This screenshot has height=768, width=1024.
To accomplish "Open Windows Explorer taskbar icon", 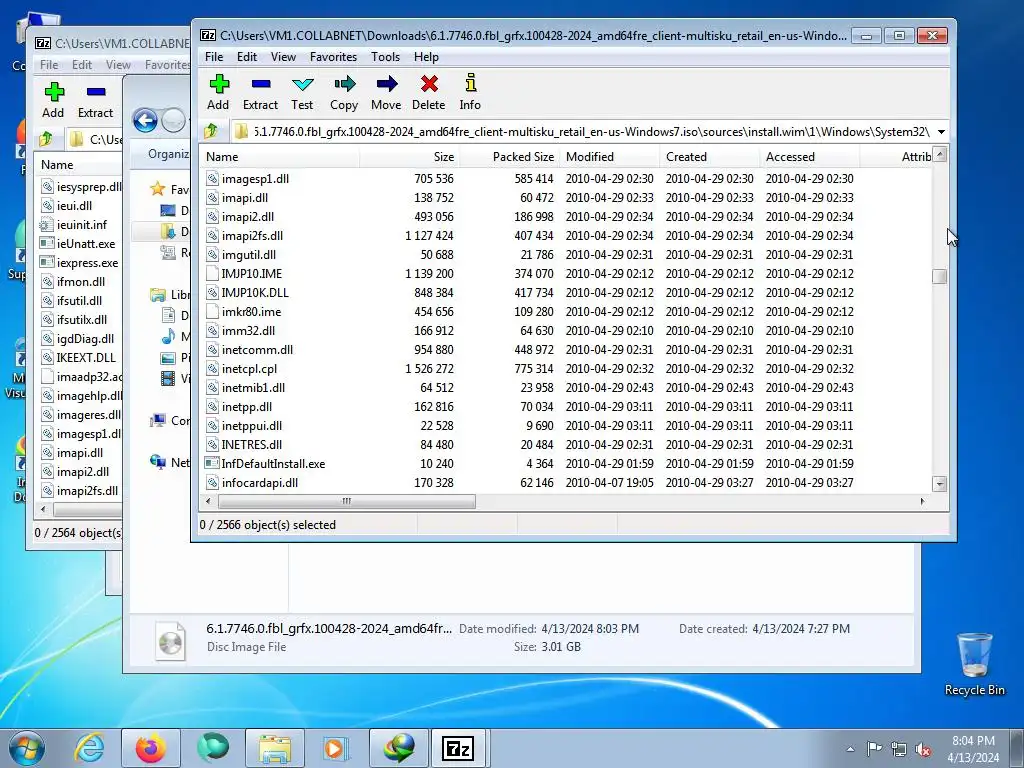I will click(x=275, y=748).
